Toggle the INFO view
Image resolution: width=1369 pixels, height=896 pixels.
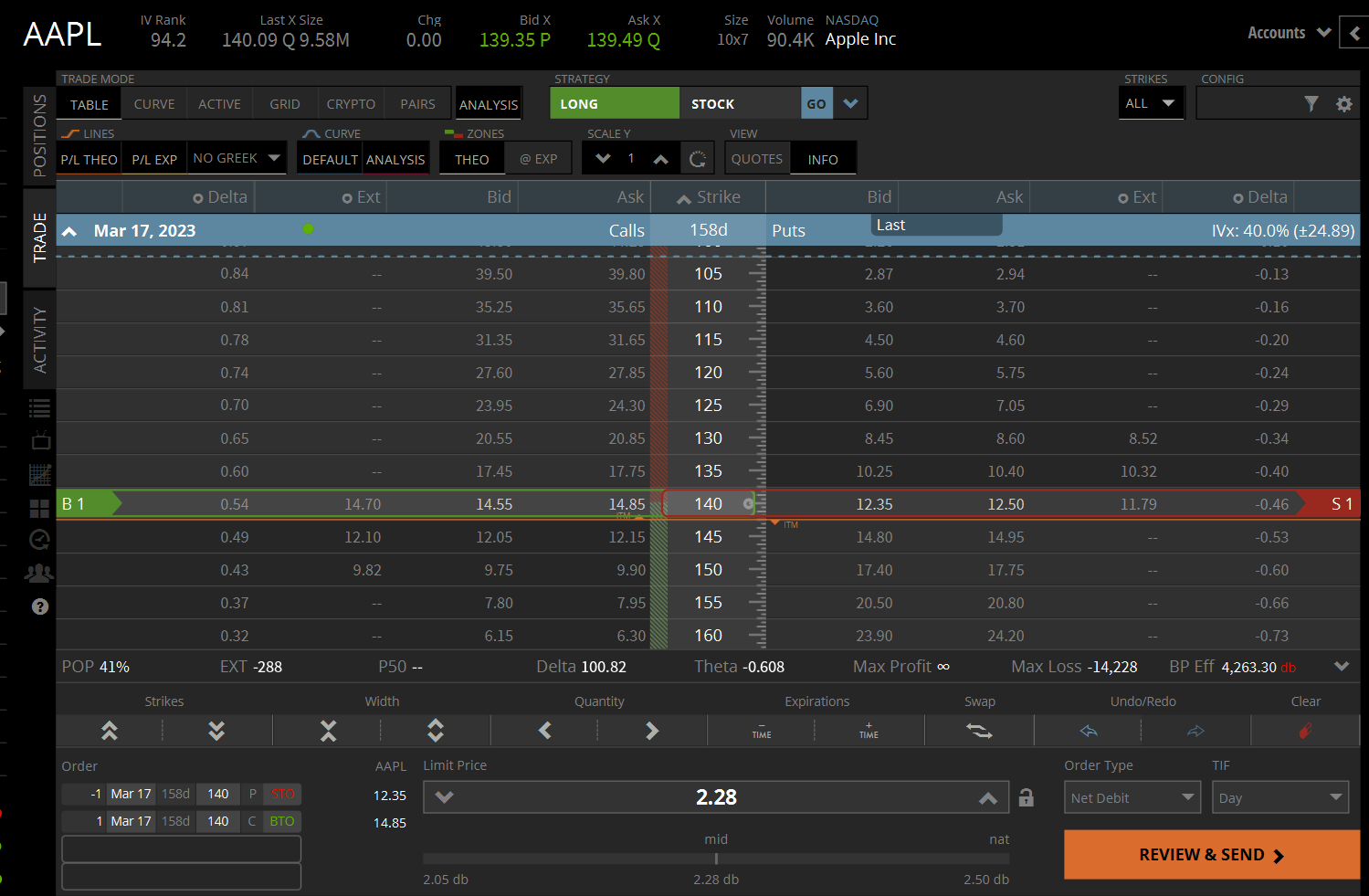823,160
